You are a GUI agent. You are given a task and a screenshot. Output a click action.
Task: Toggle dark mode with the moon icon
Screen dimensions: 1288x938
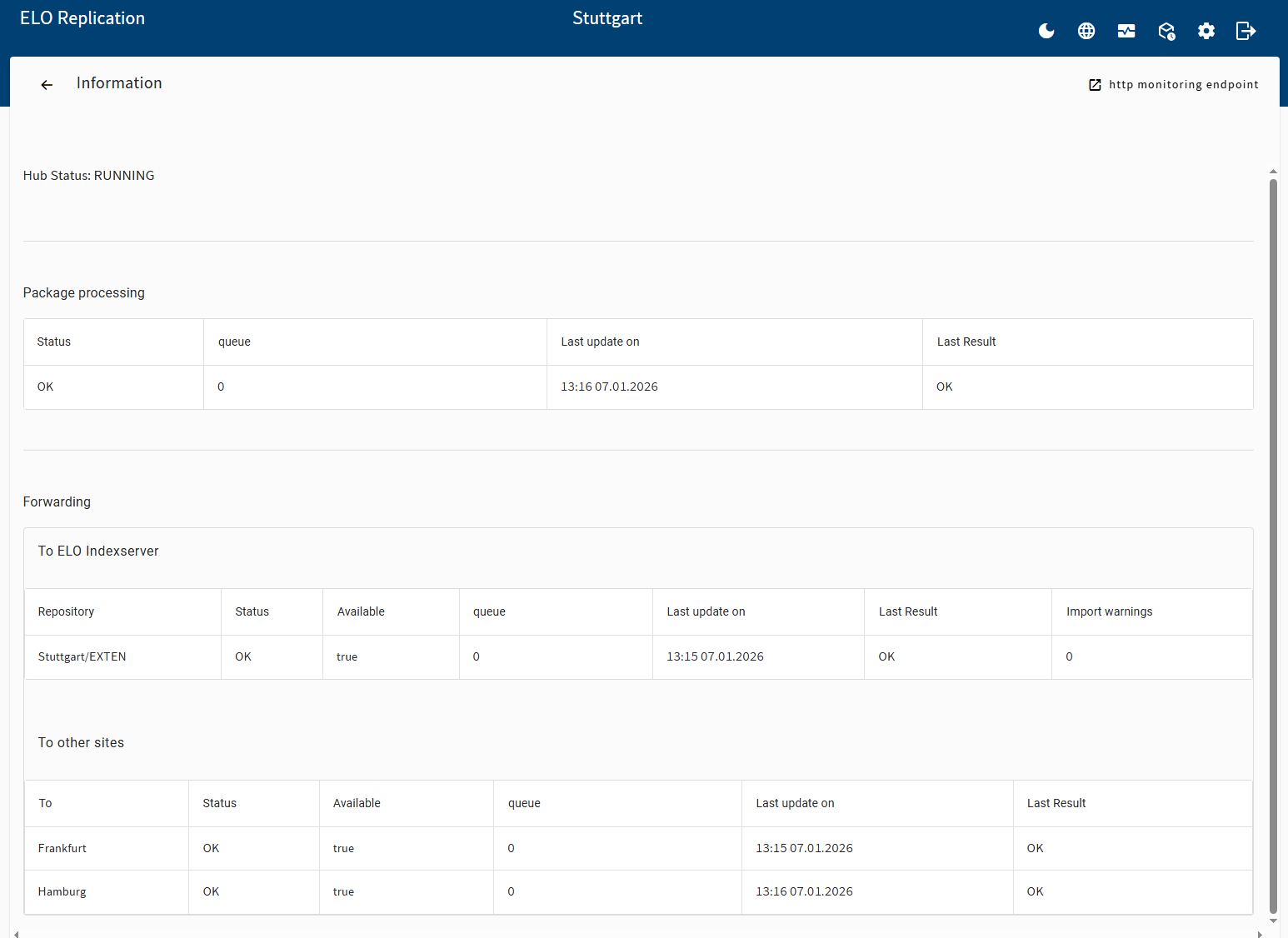tap(1046, 31)
